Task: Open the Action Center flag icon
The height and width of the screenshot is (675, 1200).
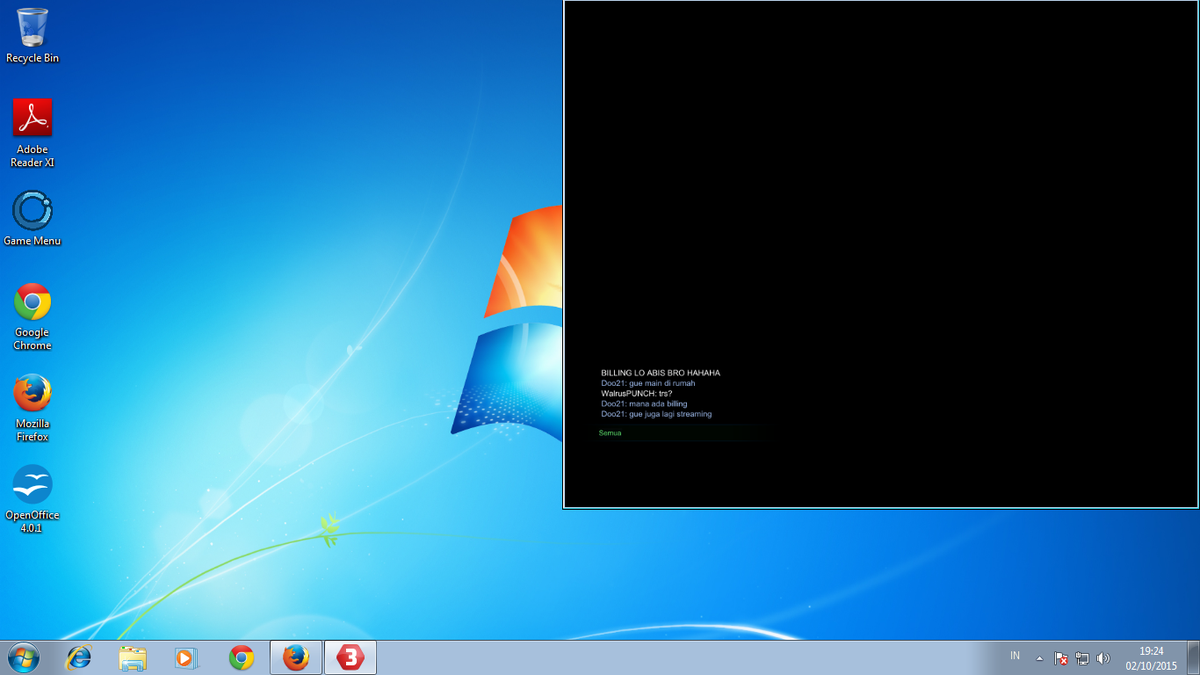Action: [1061, 658]
